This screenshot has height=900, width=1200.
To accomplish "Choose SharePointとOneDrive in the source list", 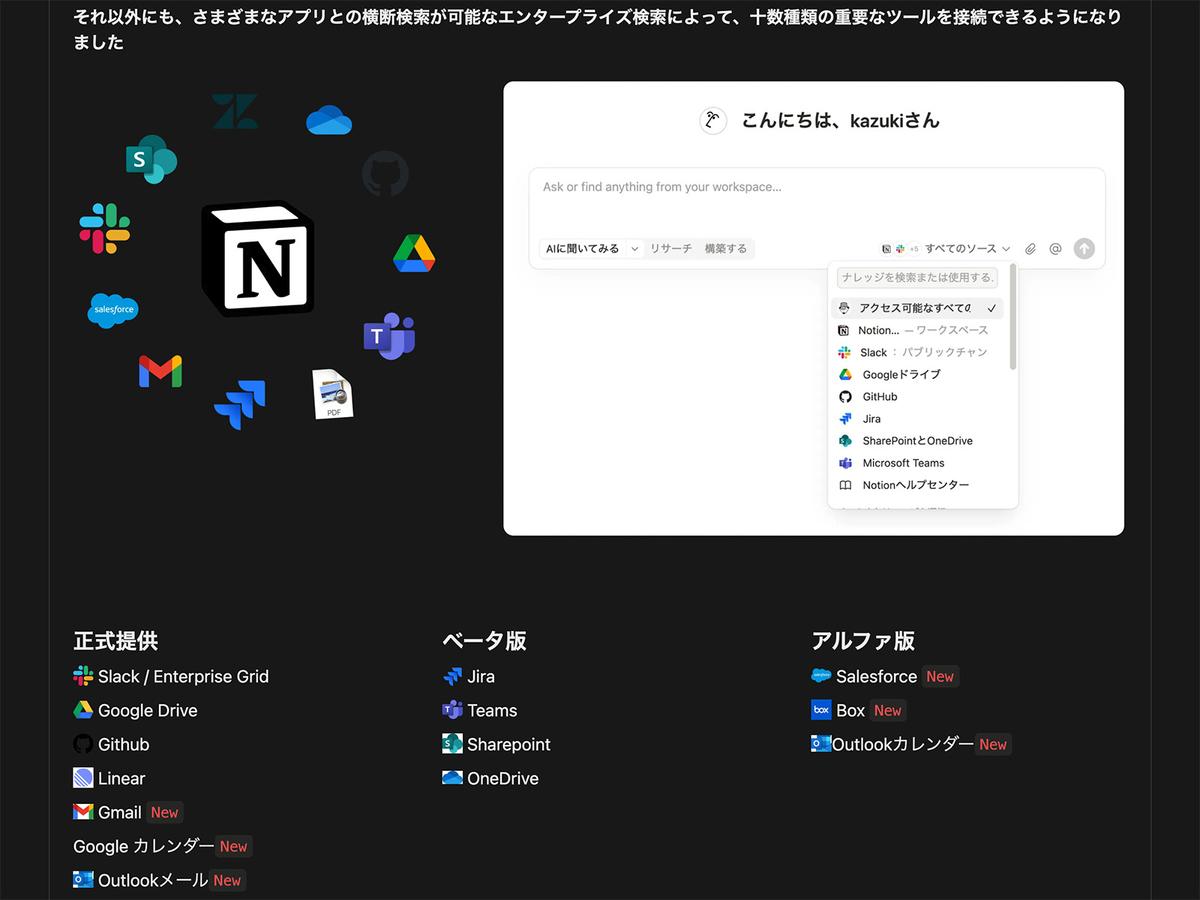I will (x=917, y=441).
